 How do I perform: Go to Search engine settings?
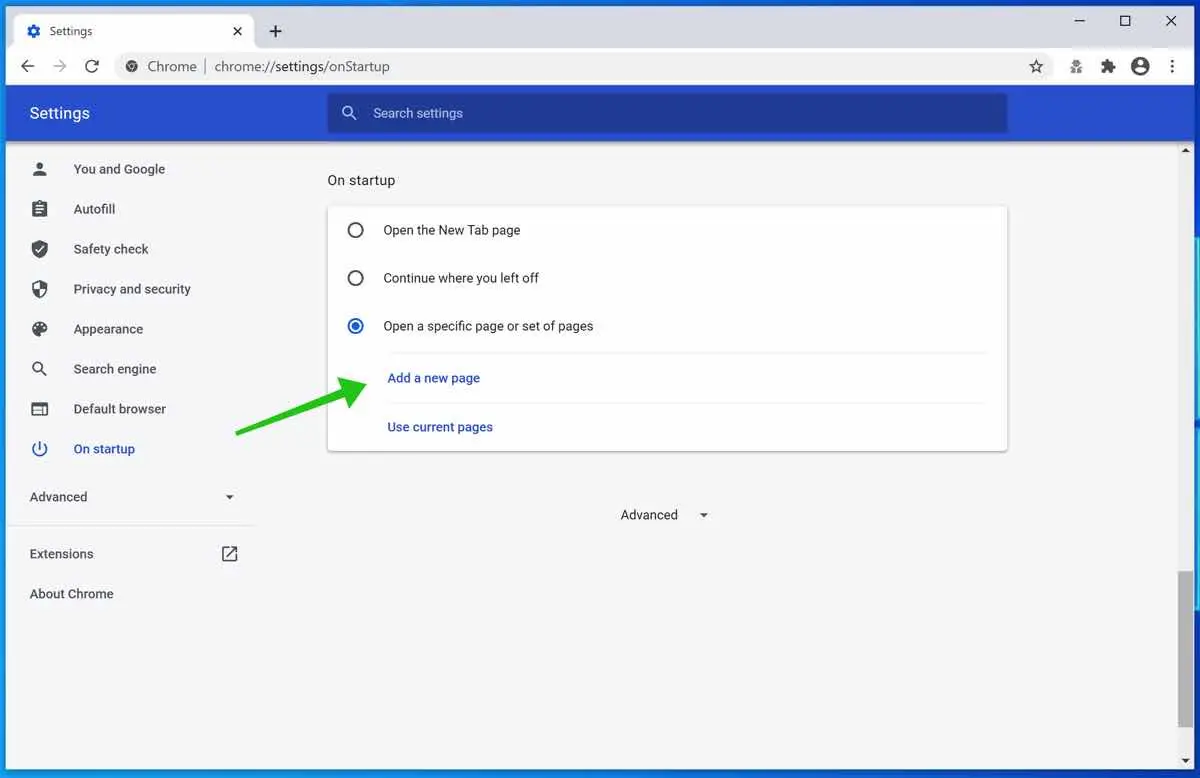click(x=115, y=369)
